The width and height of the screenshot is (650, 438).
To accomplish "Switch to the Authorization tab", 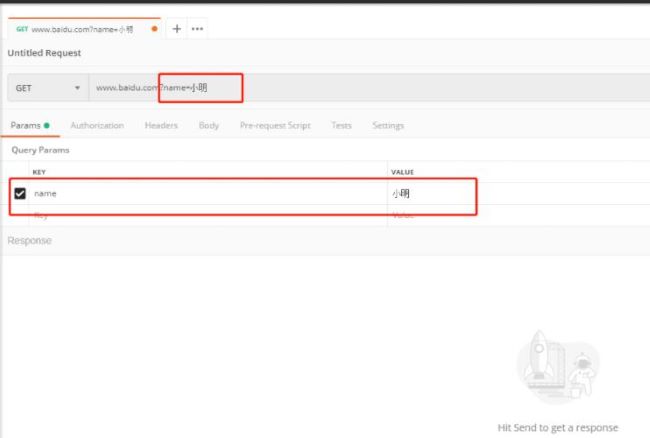I will 97,126.
